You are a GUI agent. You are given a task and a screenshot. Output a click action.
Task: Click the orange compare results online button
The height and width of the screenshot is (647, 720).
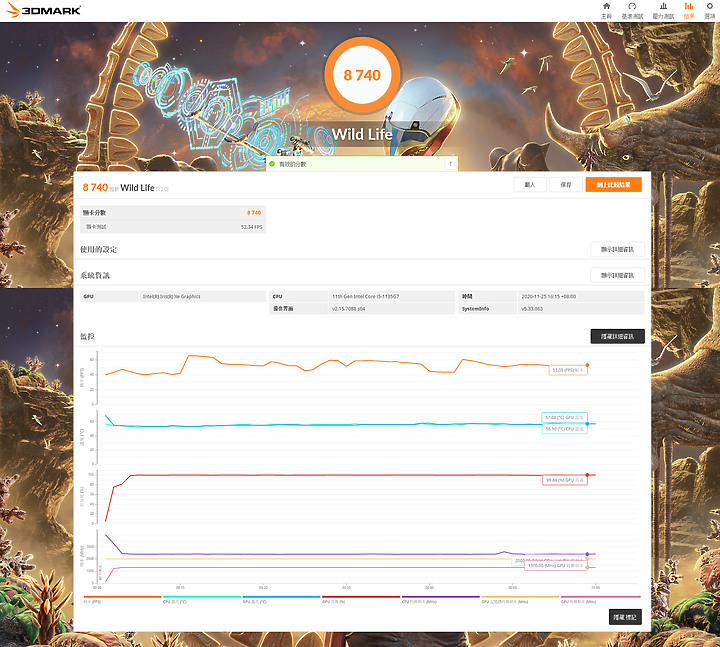coord(613,185)
